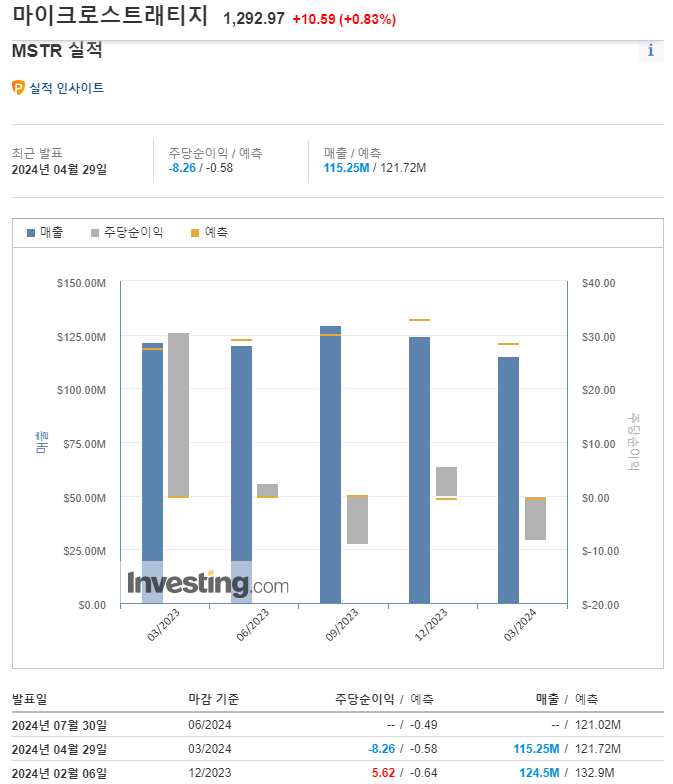Click the 06/2024 period cell
673x784 pixels.
point(210,725)
